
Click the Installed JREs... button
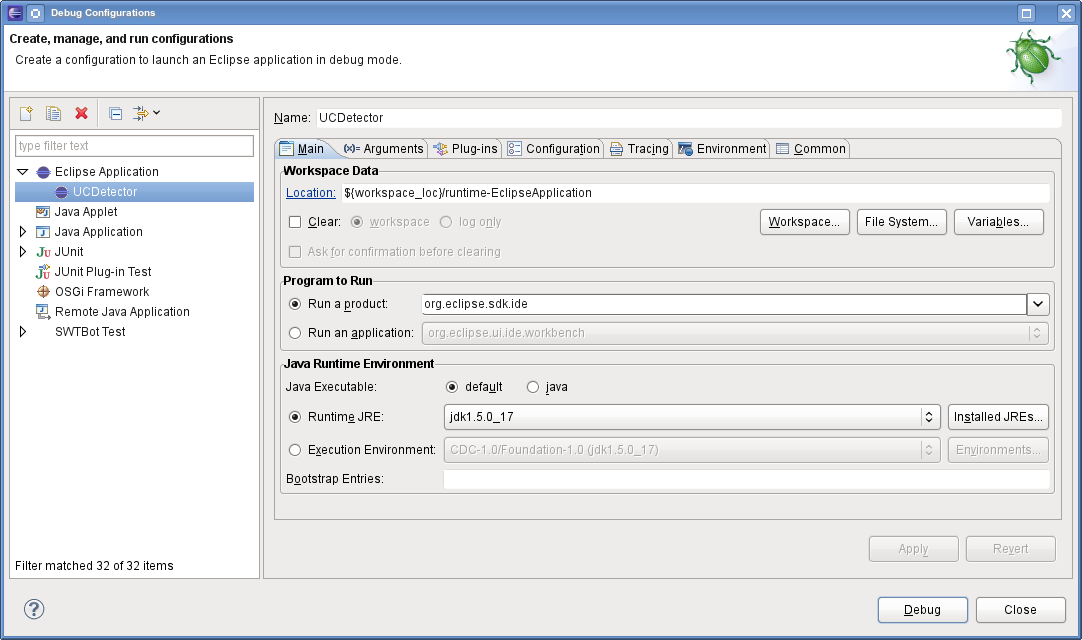click(998, 417)
